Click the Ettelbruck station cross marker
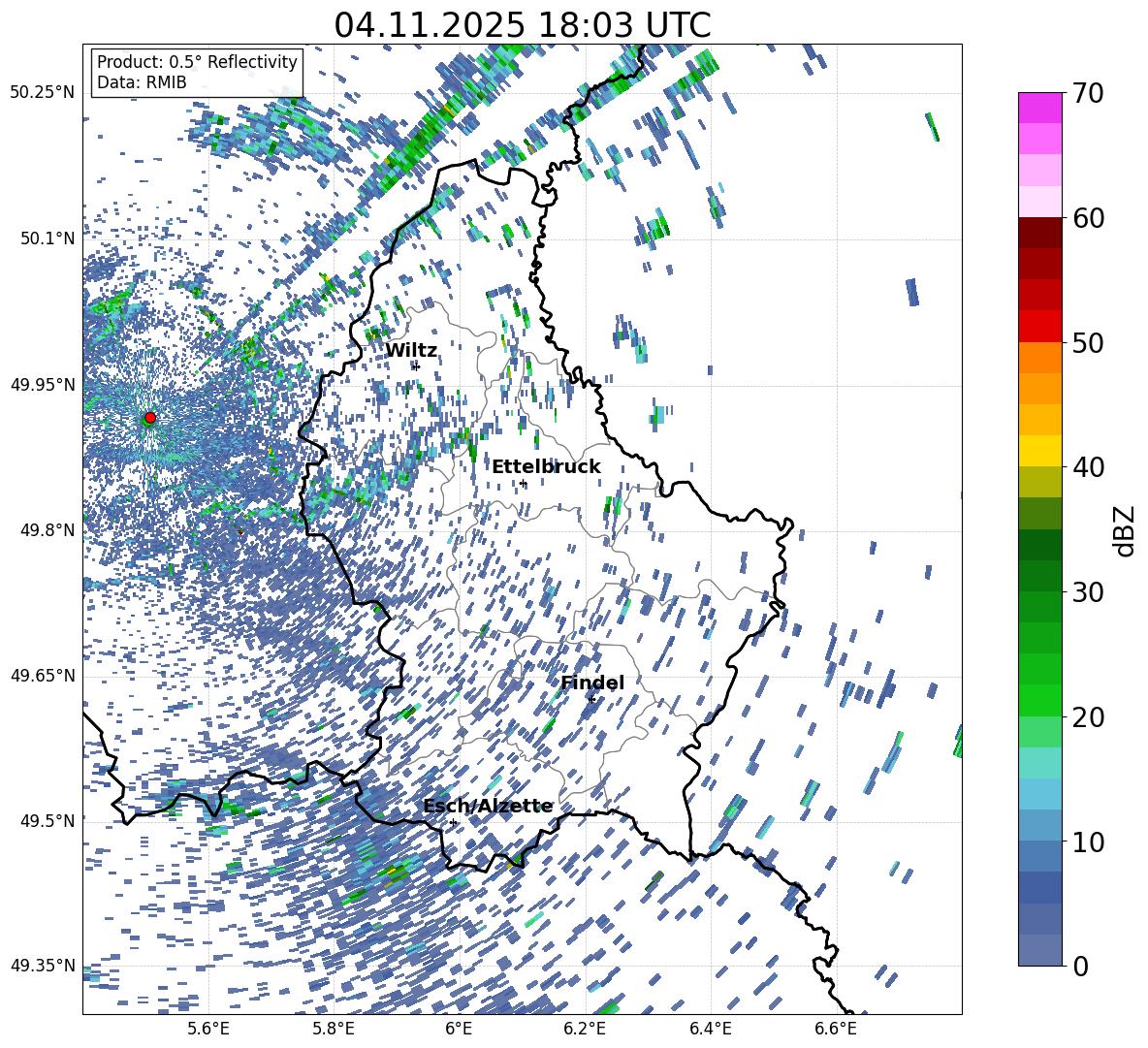 [523, 483]
